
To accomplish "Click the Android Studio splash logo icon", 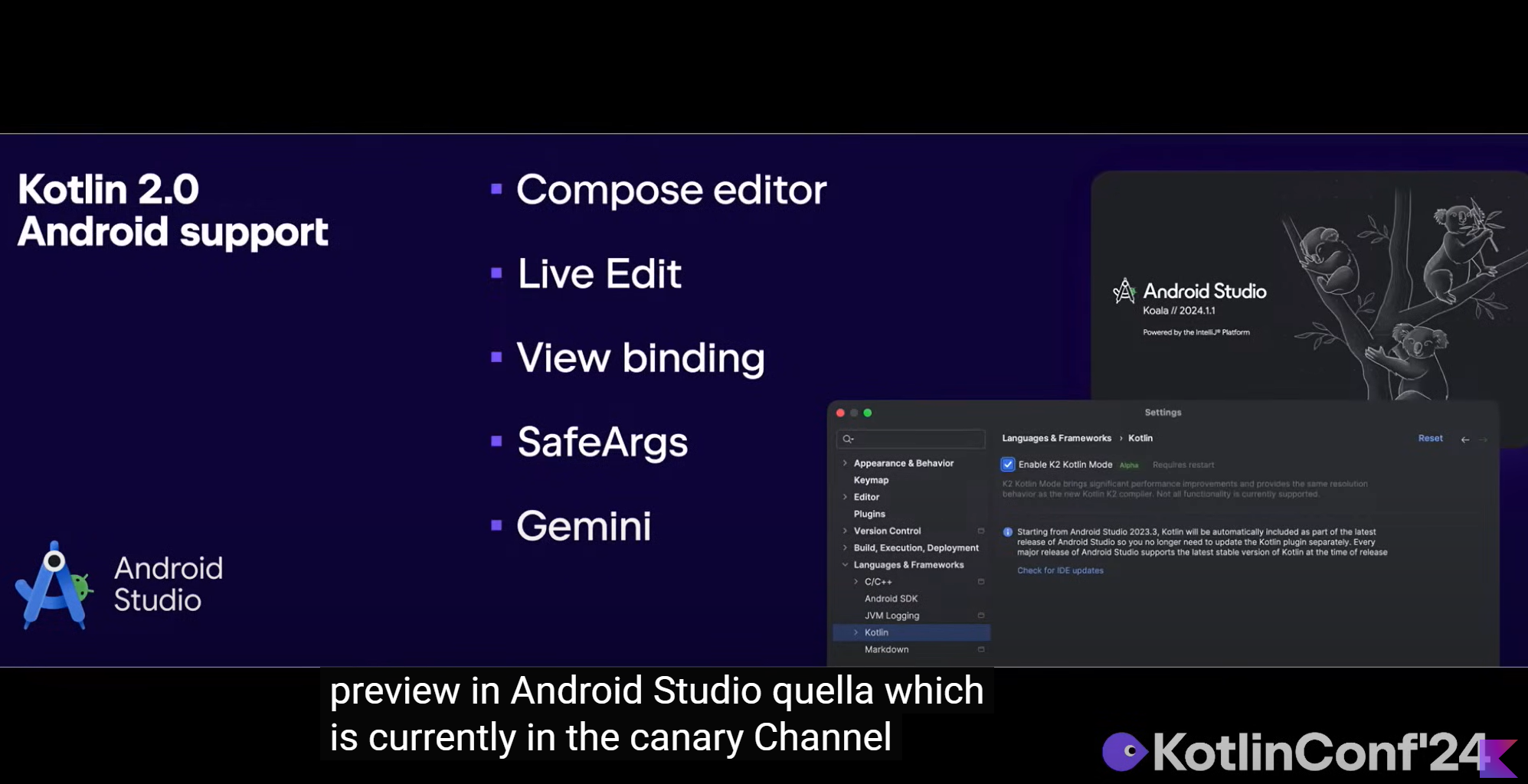I will pyautogui.click(x=1124, y=291).
